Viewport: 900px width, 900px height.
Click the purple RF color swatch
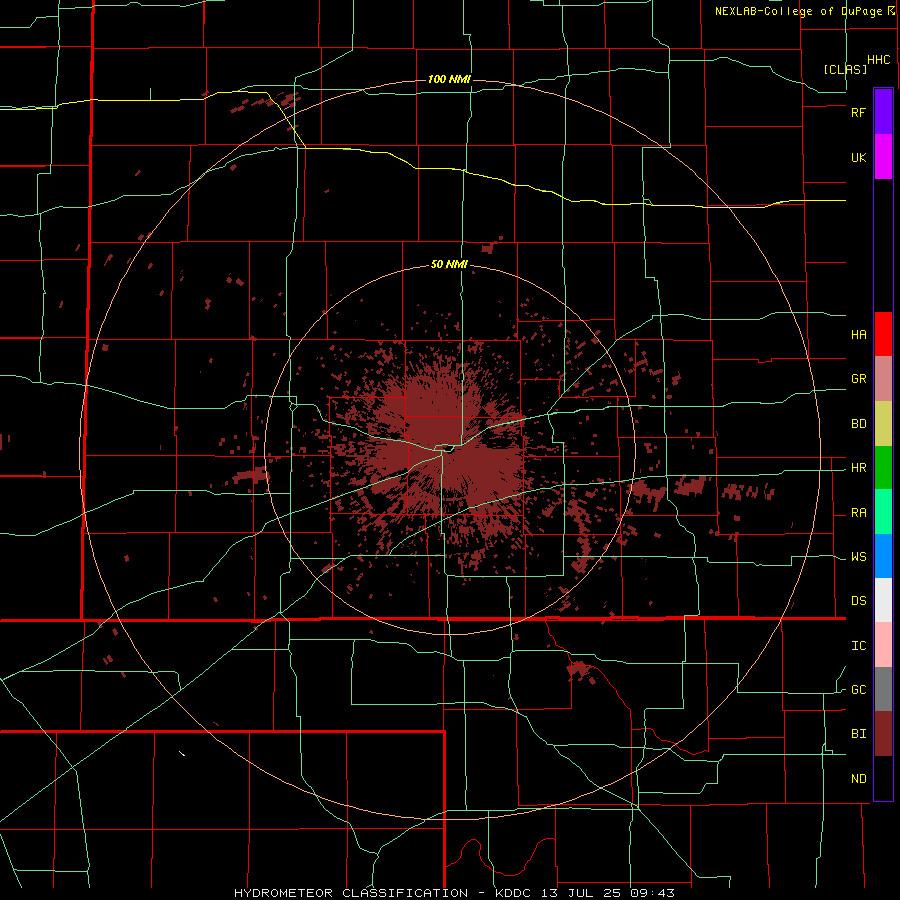883,111
